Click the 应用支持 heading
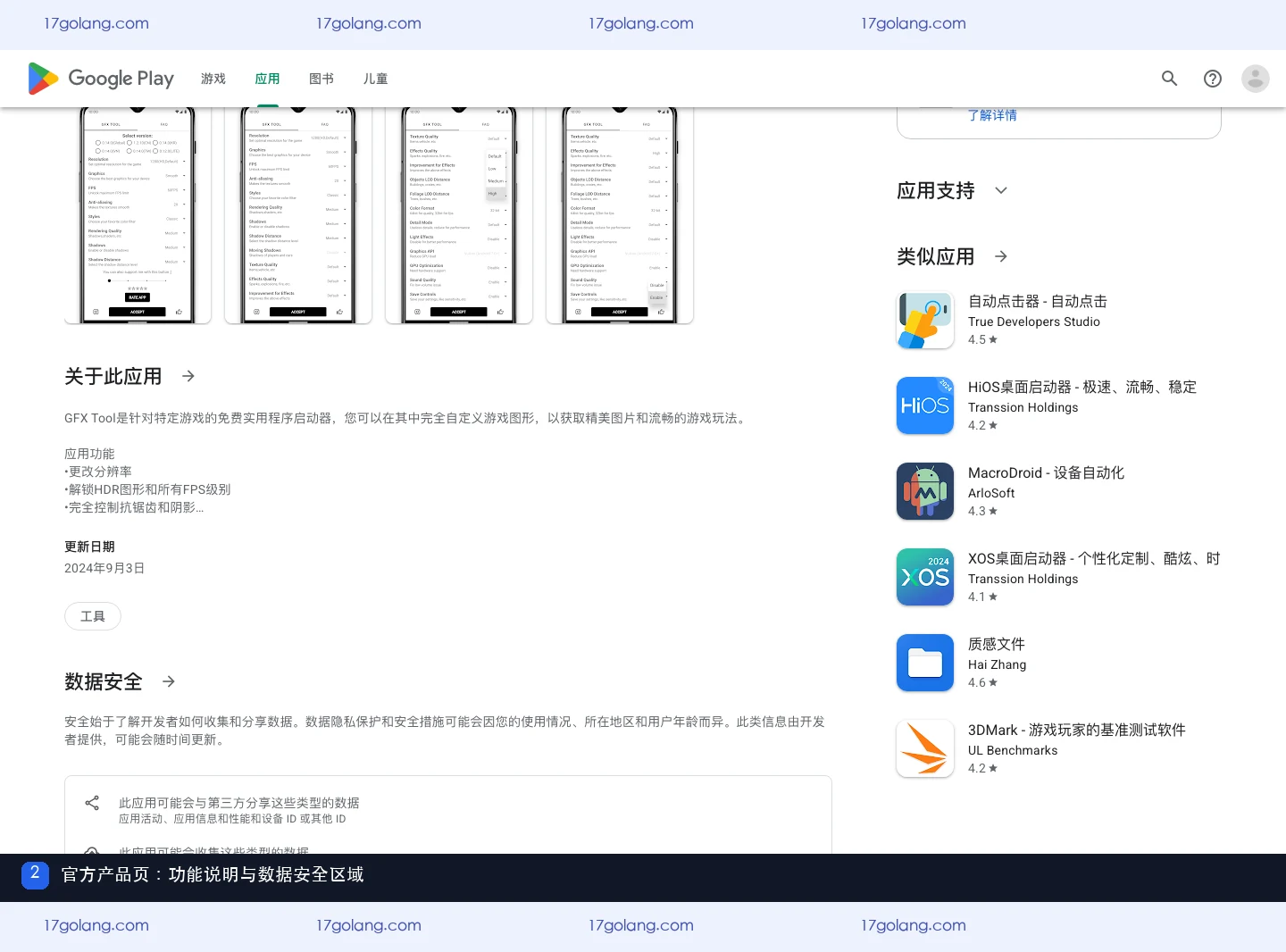Image resolution: width=1286 pixels, height=952 pixels. click(x=936, y=190)
